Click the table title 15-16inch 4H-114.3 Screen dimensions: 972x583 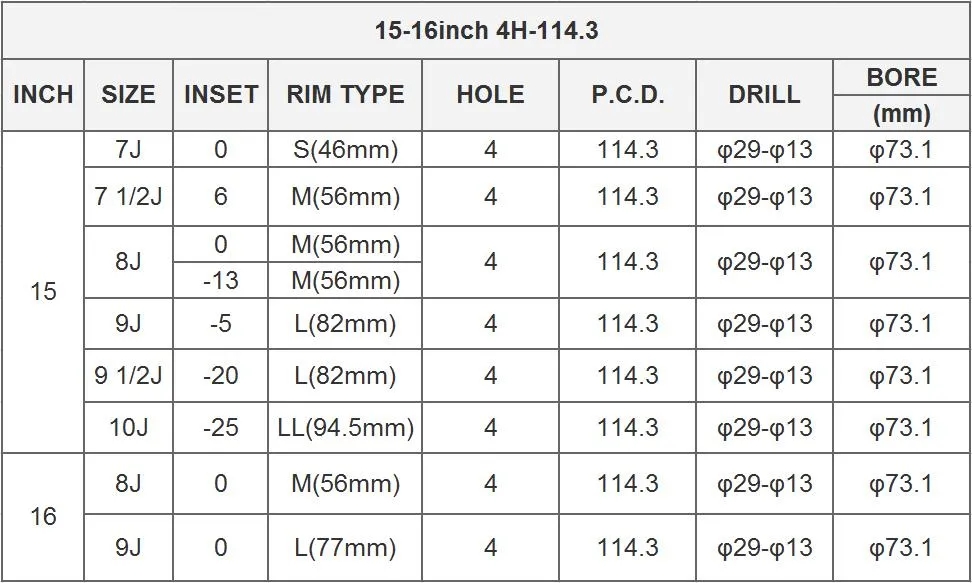(x=486, y=31)
